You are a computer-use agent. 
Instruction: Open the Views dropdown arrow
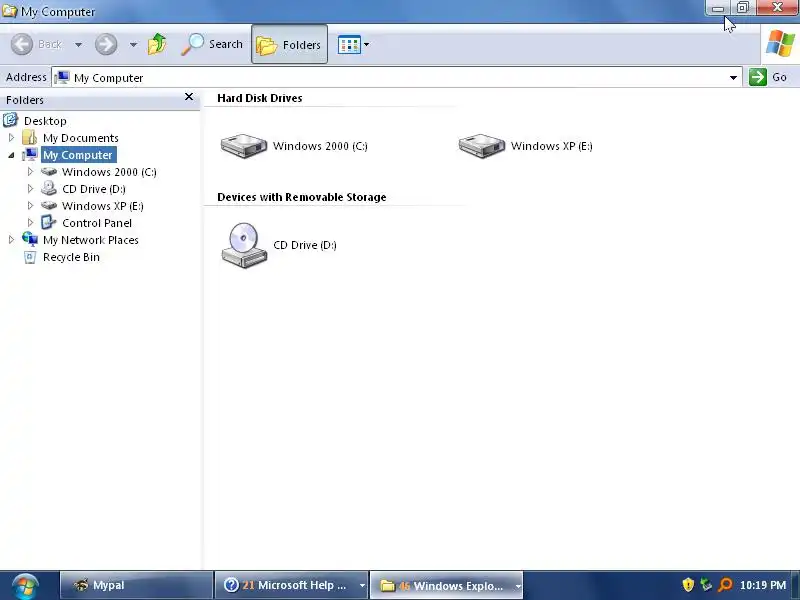point(366,45)
